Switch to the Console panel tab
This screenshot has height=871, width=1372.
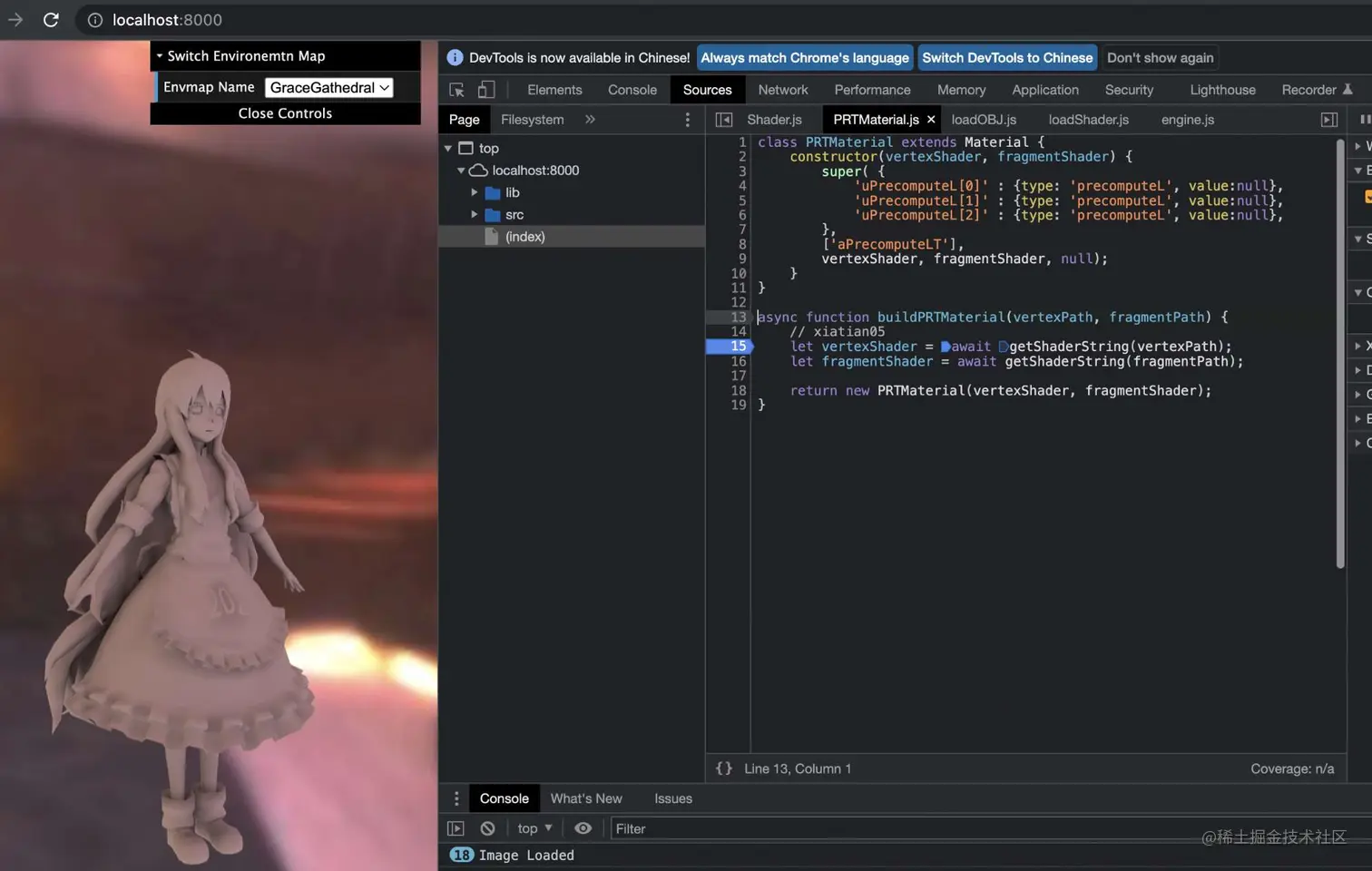pyautogui.click(x=632, y=90)
